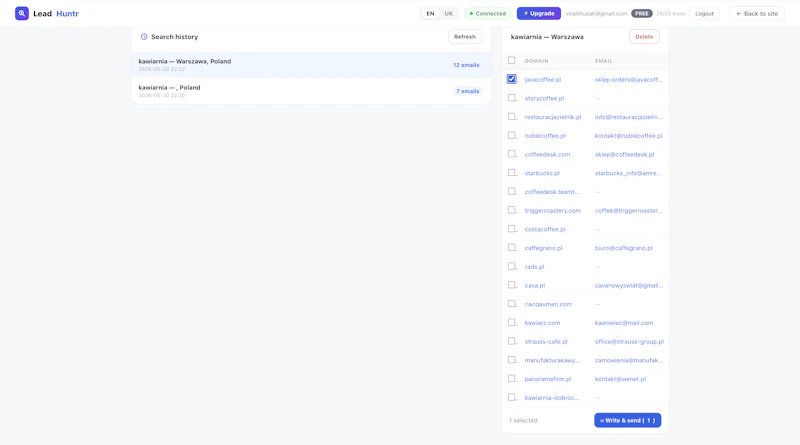Click the 7 emails badge
Screen dimensions: 800x445
(x=467, y=91)
